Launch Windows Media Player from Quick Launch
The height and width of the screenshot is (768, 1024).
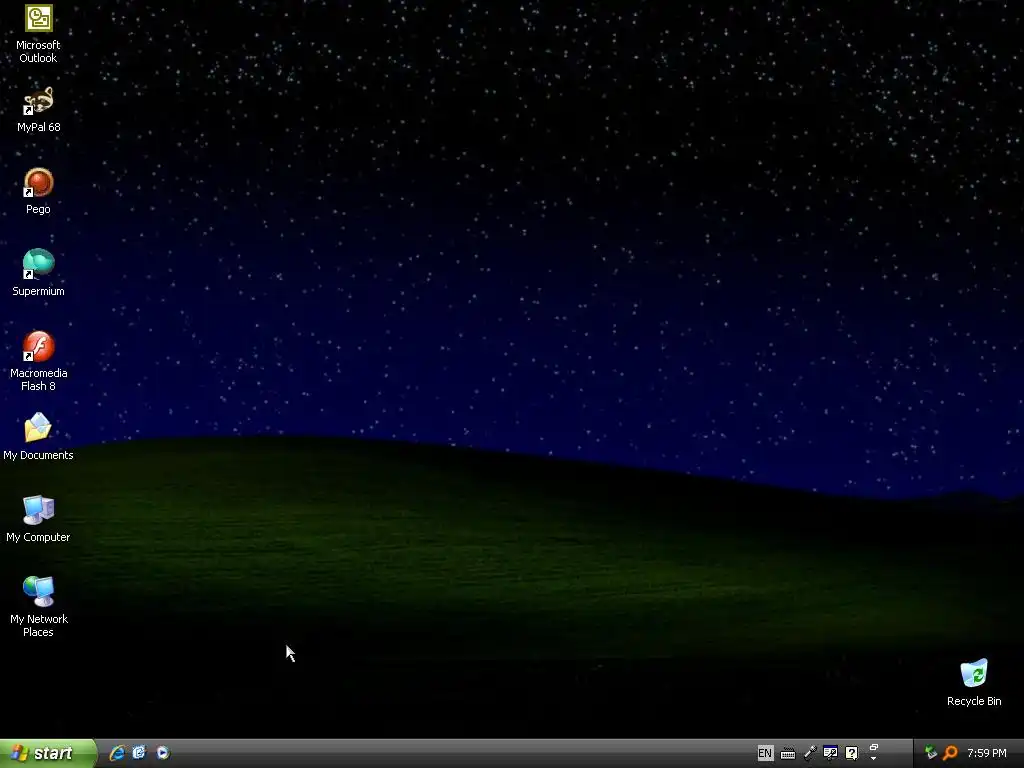(163, 753)
